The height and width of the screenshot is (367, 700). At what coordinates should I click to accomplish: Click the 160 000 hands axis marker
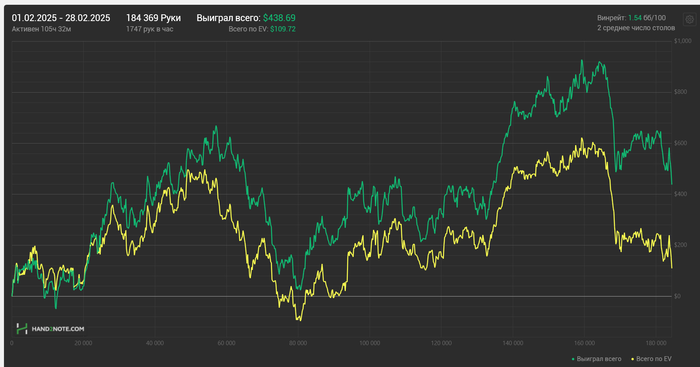pyautogui.click(x=584, y=343)
